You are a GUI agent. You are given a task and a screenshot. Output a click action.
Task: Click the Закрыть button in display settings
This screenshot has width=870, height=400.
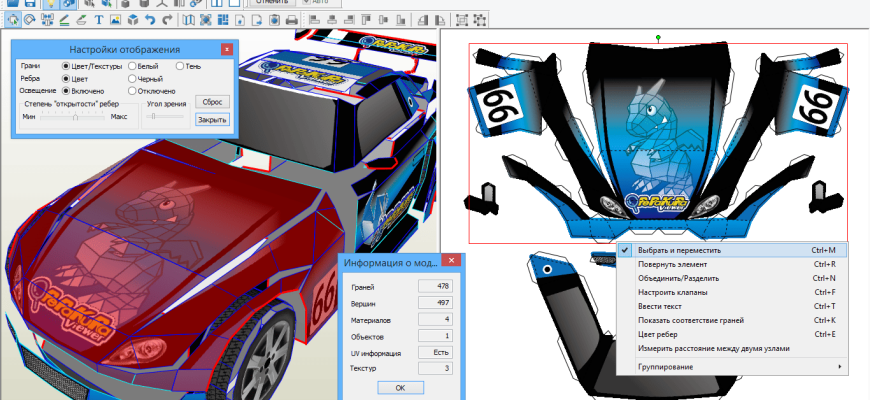point(212,119)
